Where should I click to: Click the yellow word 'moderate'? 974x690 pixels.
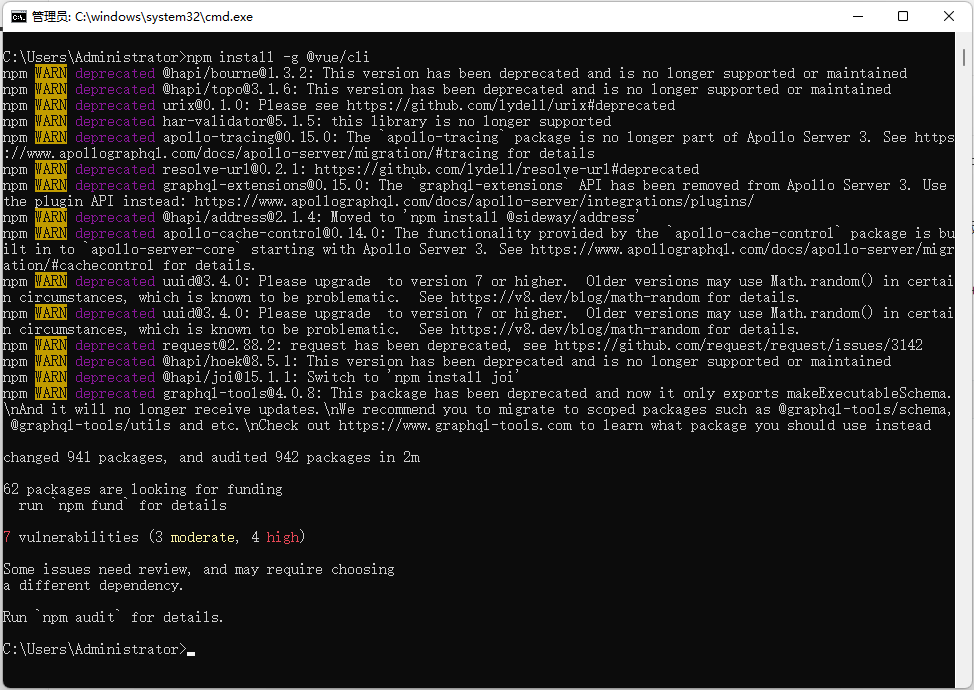coord(203,538)
